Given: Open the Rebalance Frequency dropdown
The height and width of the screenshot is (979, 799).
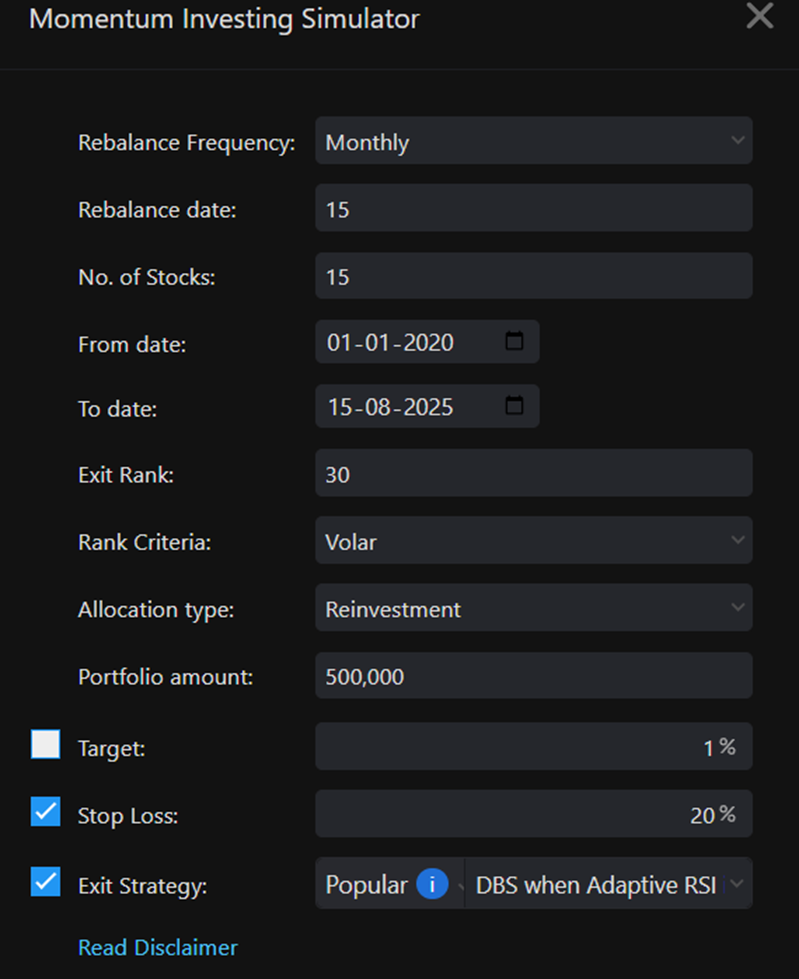Looking at the screenshot, I should (x=533, y=141).
